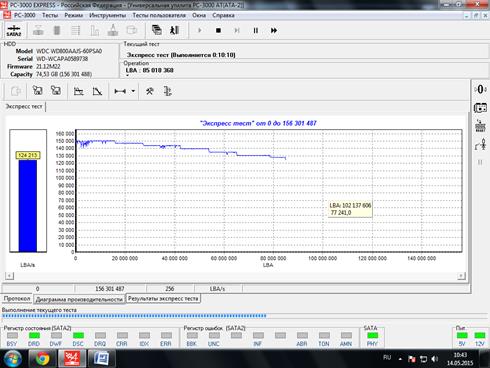Open the Справка menu
Screen dimensions: 490x368
tap(223, 15)
